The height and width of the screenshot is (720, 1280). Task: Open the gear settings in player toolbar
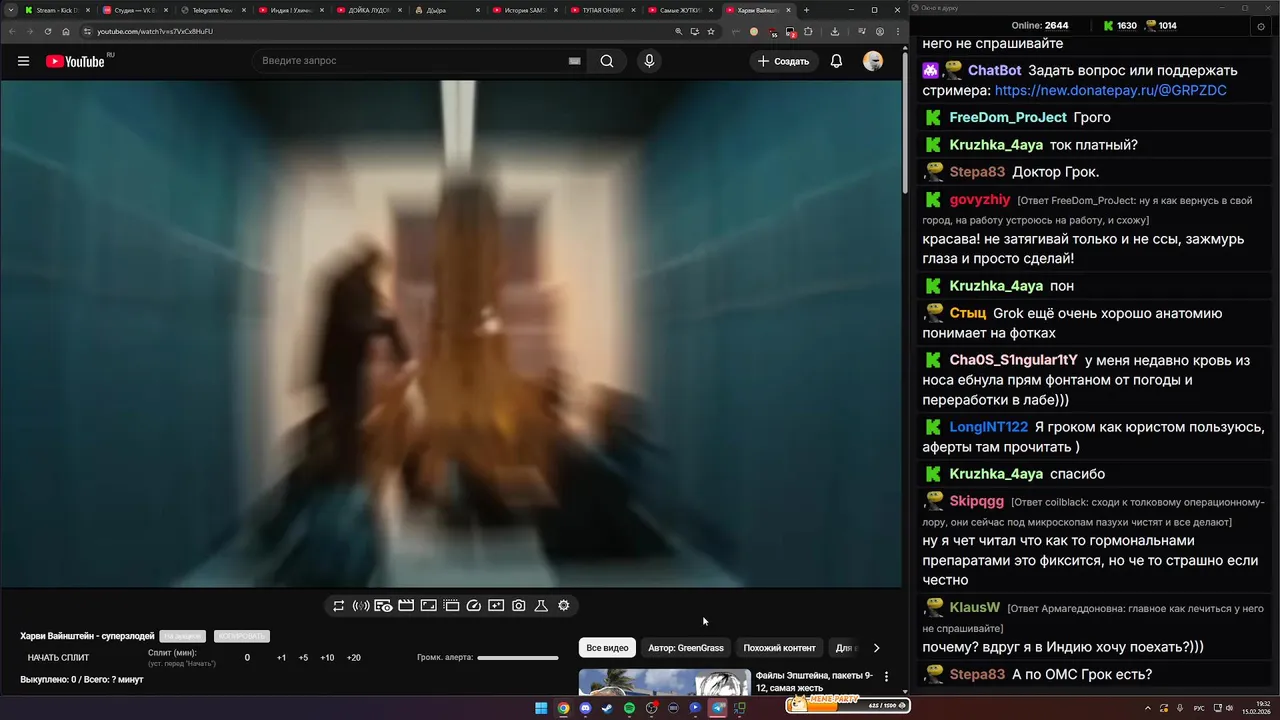pyautogui.click(x=564, y=605)
